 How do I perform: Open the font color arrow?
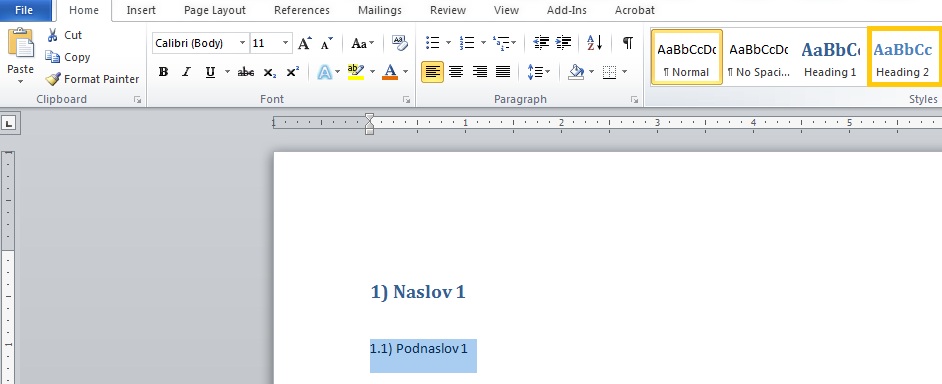[x=406, y=72]
